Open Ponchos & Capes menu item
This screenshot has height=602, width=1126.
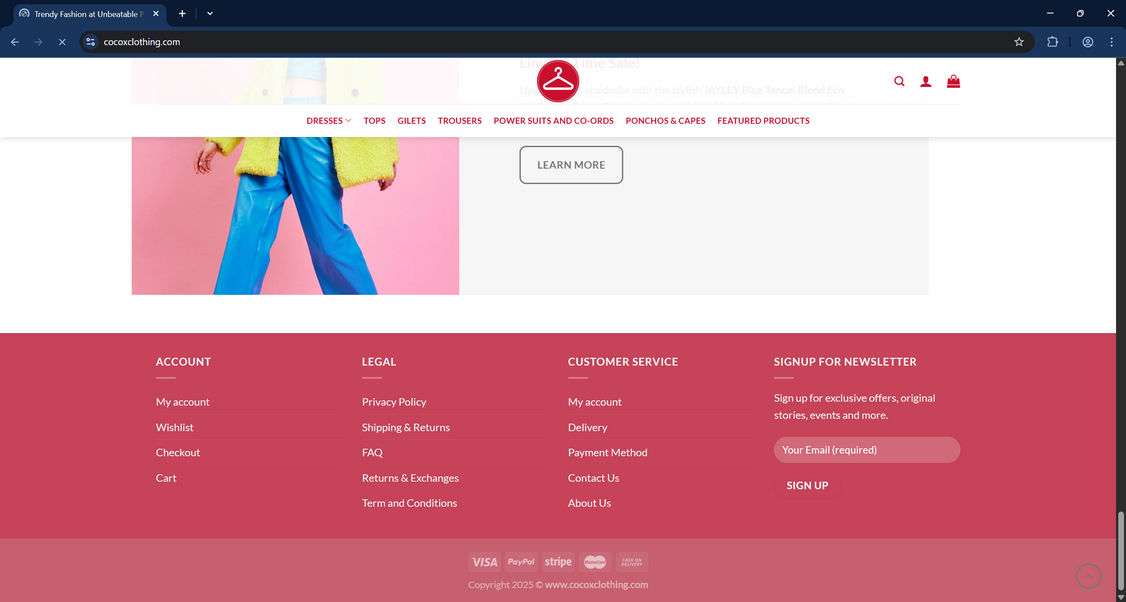(x=666, y=121)
